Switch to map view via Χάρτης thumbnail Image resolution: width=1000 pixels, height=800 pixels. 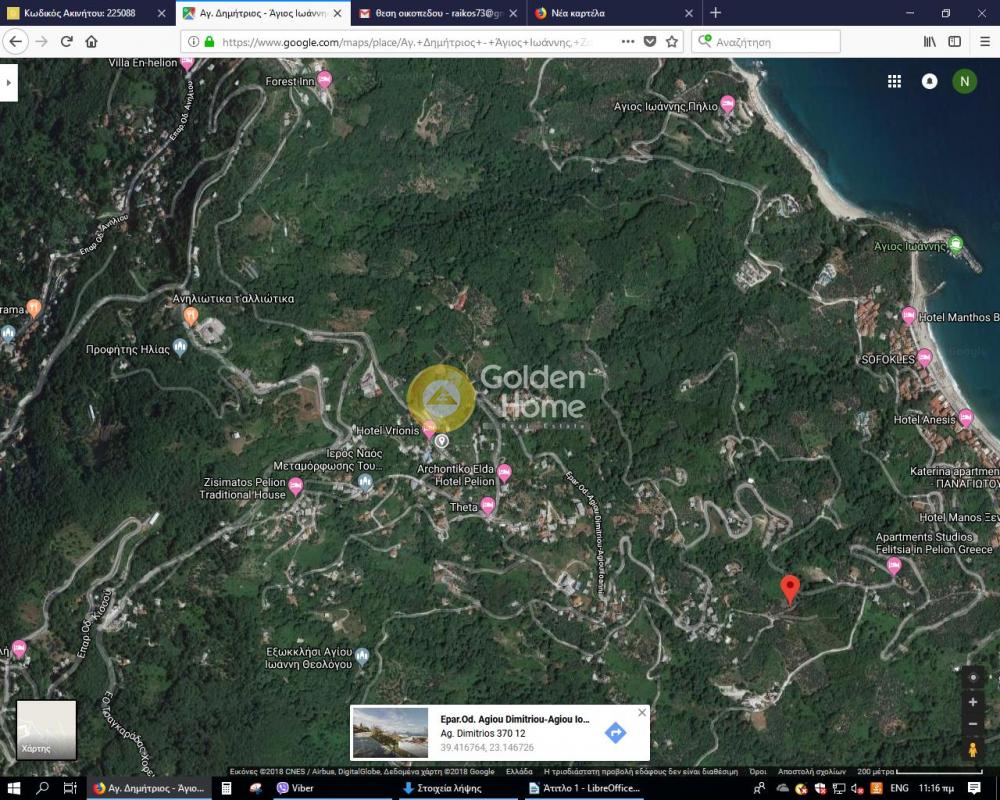[46, 730]
